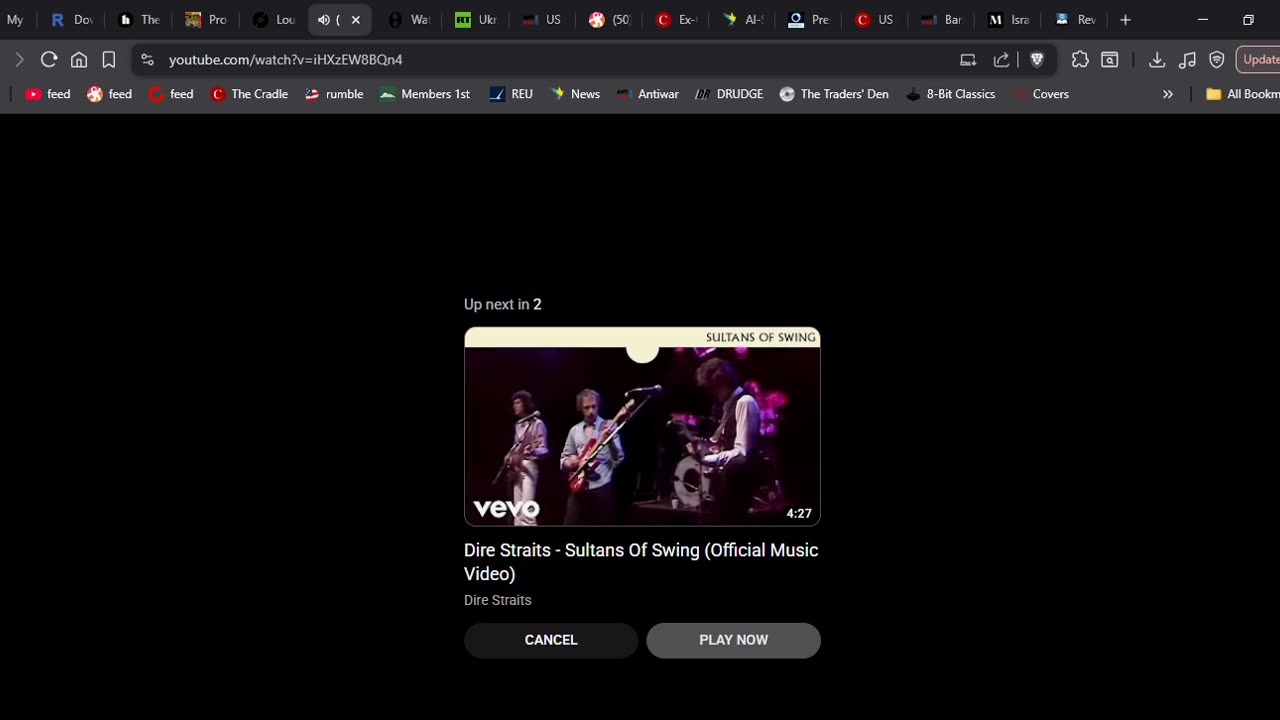Image resolution: width=1280 pixels, height=720 pixels.
Task: Switch to the '(50' tab
Action: click(609, 20)
